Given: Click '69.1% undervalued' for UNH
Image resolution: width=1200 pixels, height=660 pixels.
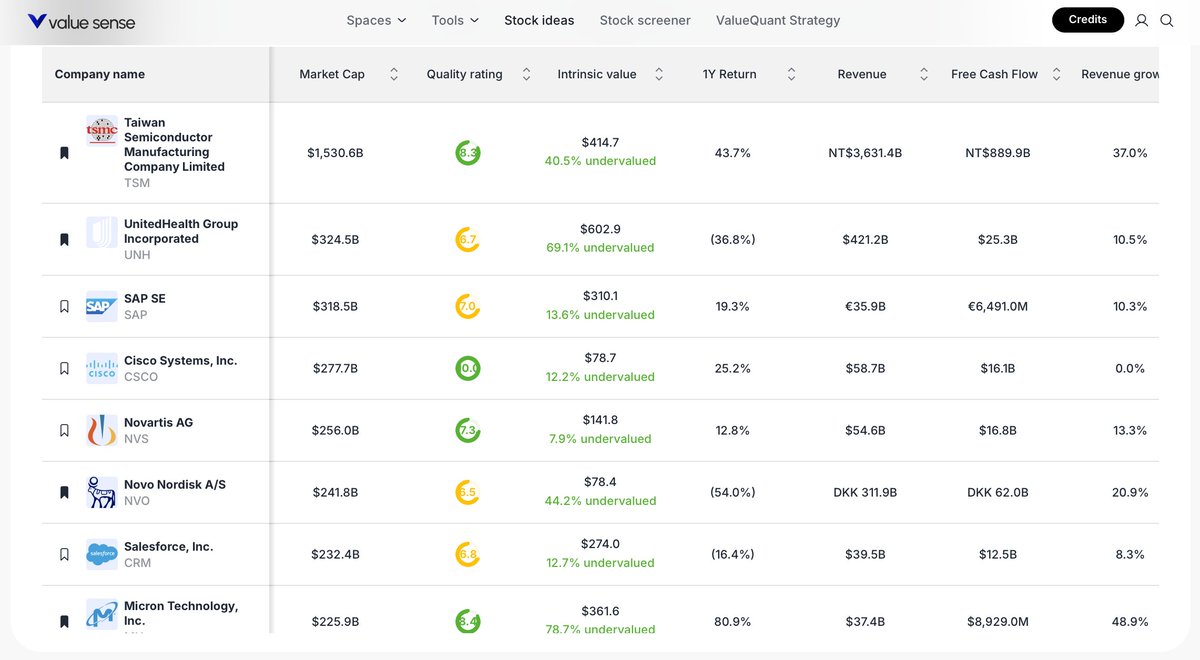Looking at the screenshot, I should [600, 248].
